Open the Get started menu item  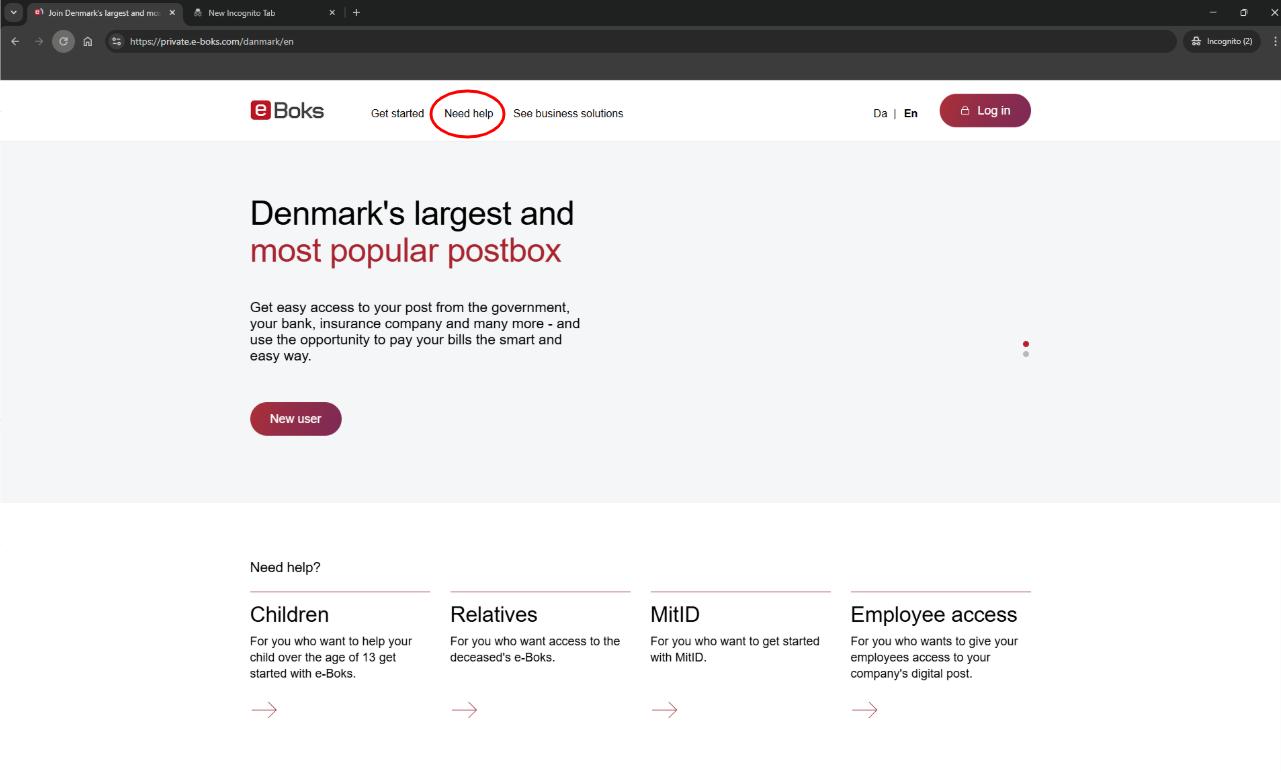tap(397, 114)
